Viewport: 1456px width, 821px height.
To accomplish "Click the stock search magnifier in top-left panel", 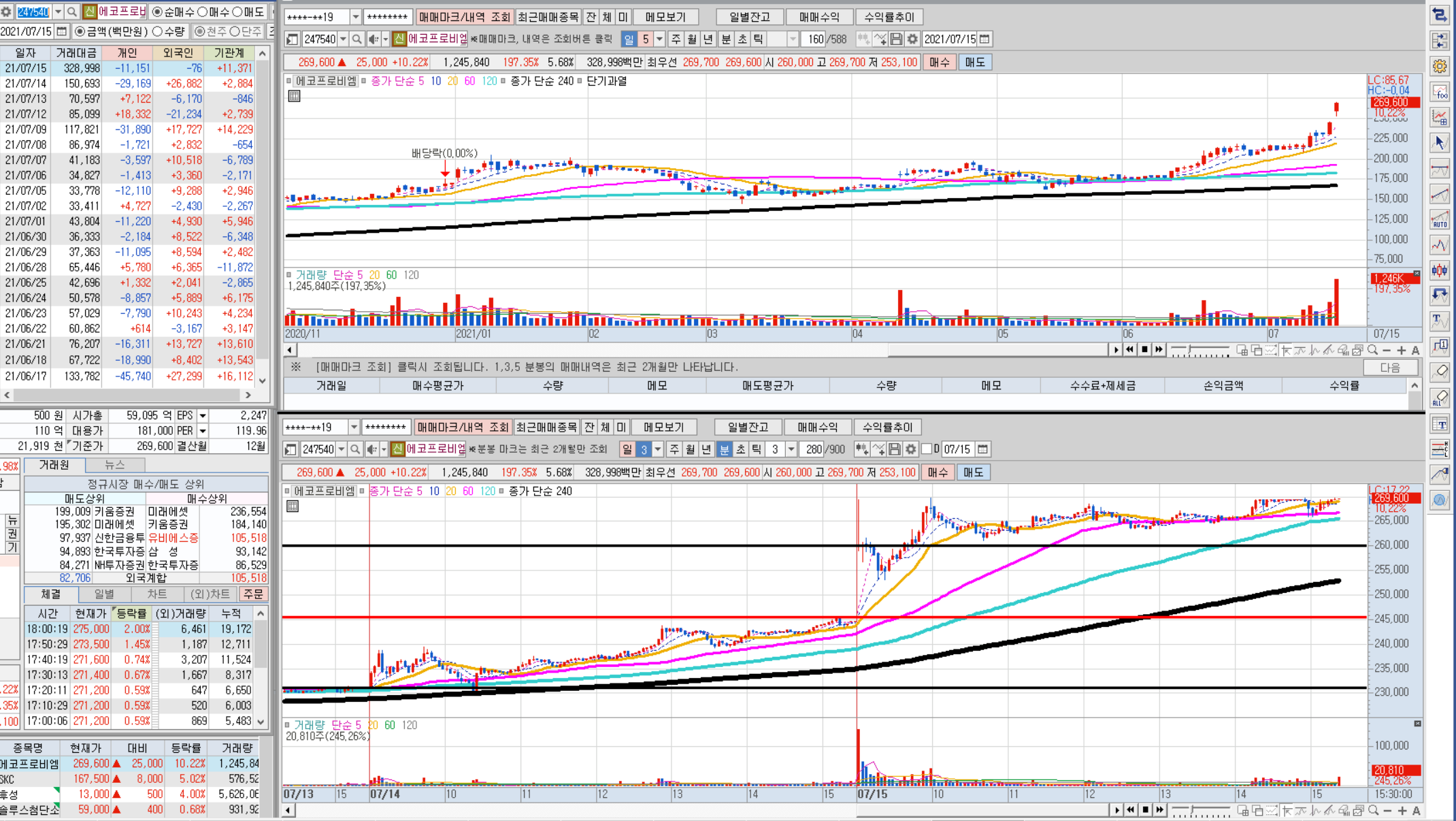I will point(72,12).
